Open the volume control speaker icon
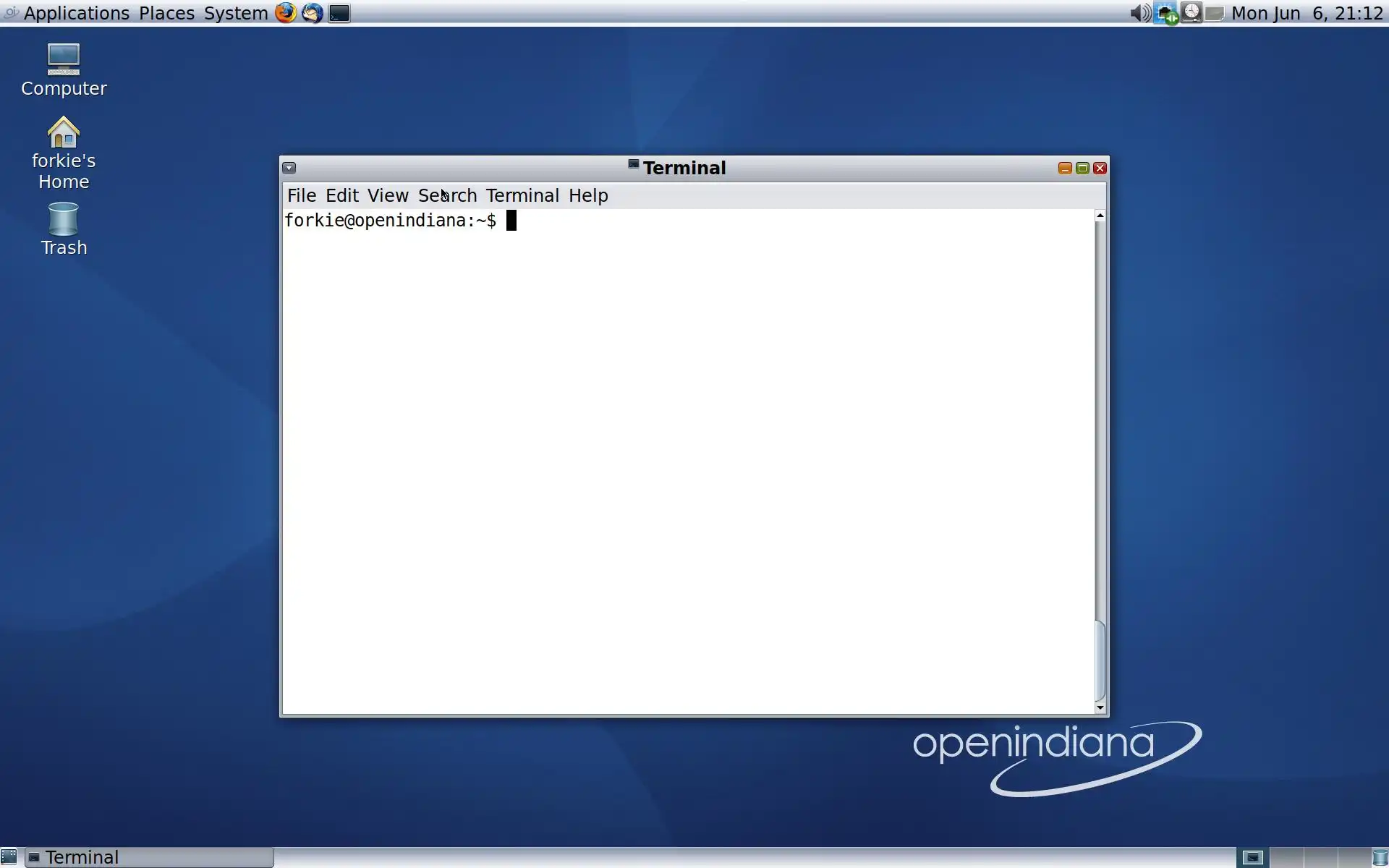Viewport: 1389px width, 868px height. pos(1140,13)
